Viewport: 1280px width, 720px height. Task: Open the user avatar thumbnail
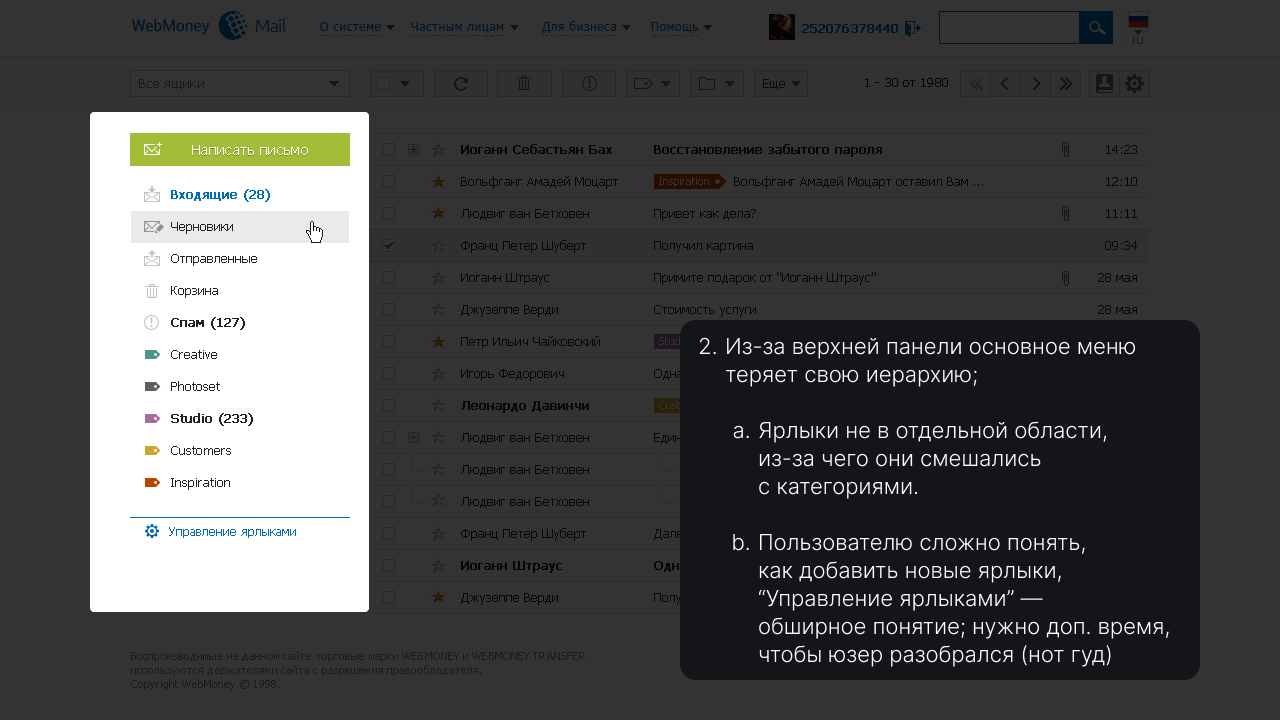coord(782,27)
